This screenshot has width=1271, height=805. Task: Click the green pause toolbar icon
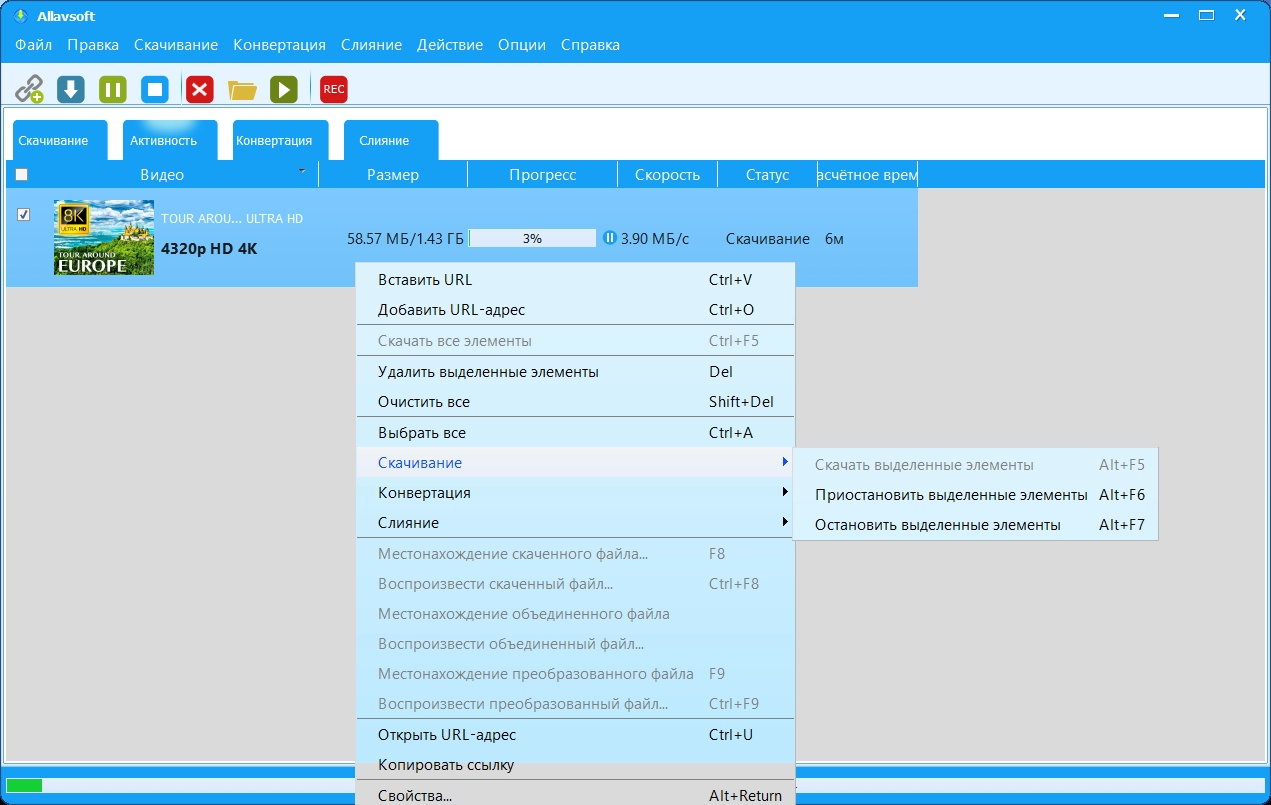point(113,89)
